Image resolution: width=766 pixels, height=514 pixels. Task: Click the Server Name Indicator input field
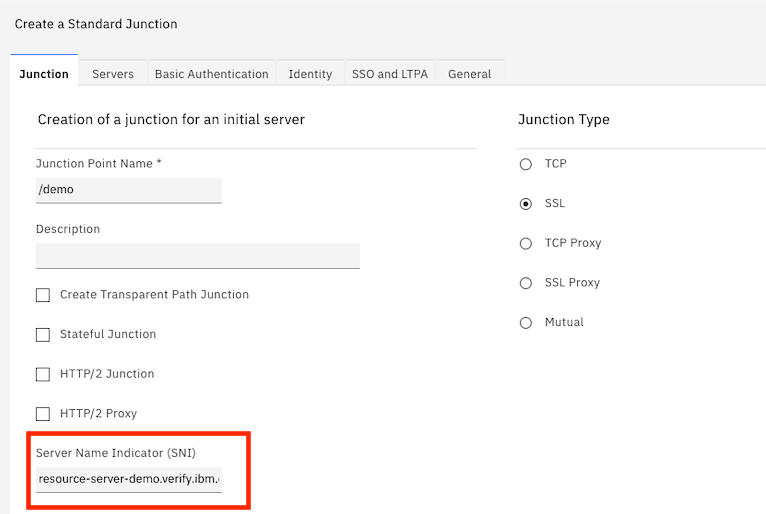point(128,479)
